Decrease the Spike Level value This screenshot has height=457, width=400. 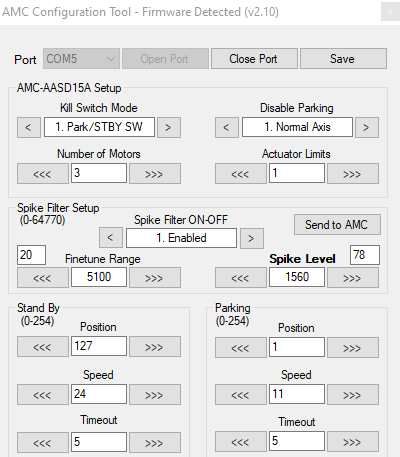[x=241, y=277]
